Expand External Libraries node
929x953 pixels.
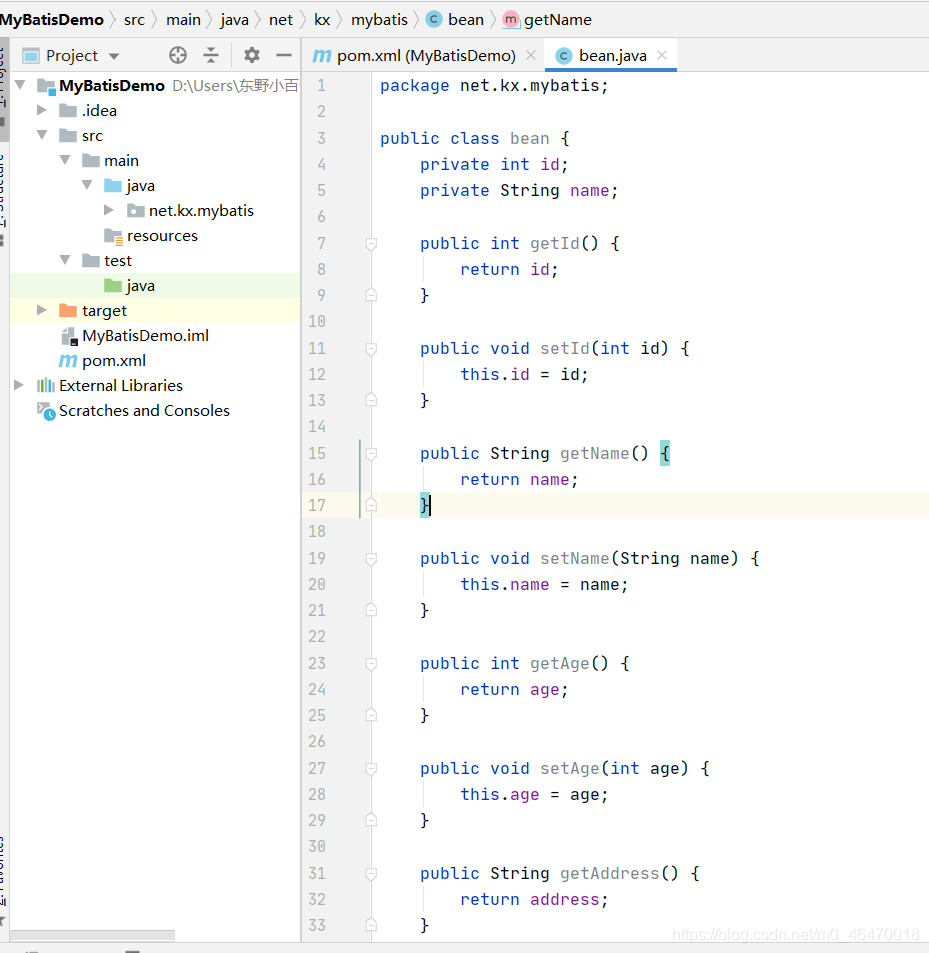tap(19, 385)
